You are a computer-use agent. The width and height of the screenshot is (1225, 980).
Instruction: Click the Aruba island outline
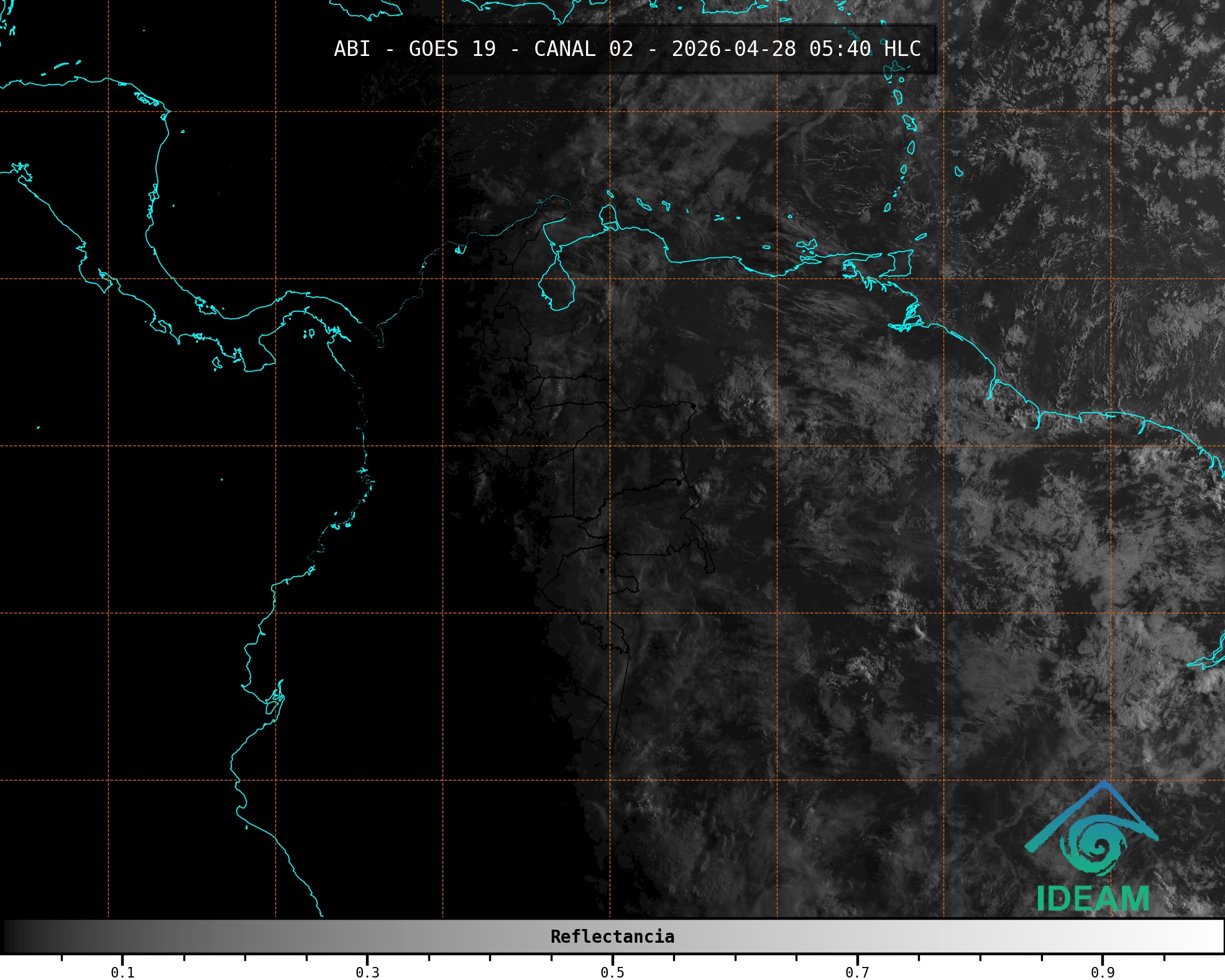610,195
